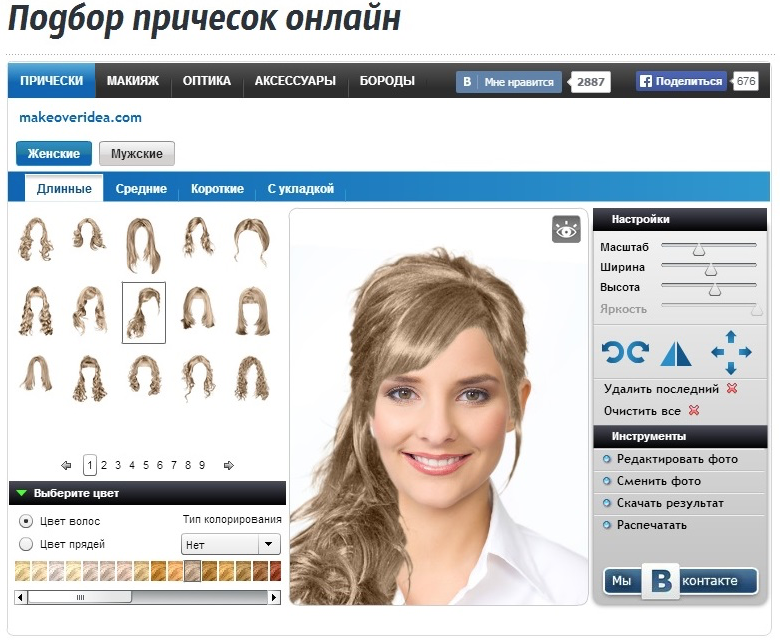
Task: Click the color palette scrollbar right arrow
Action: coord(275,597)
